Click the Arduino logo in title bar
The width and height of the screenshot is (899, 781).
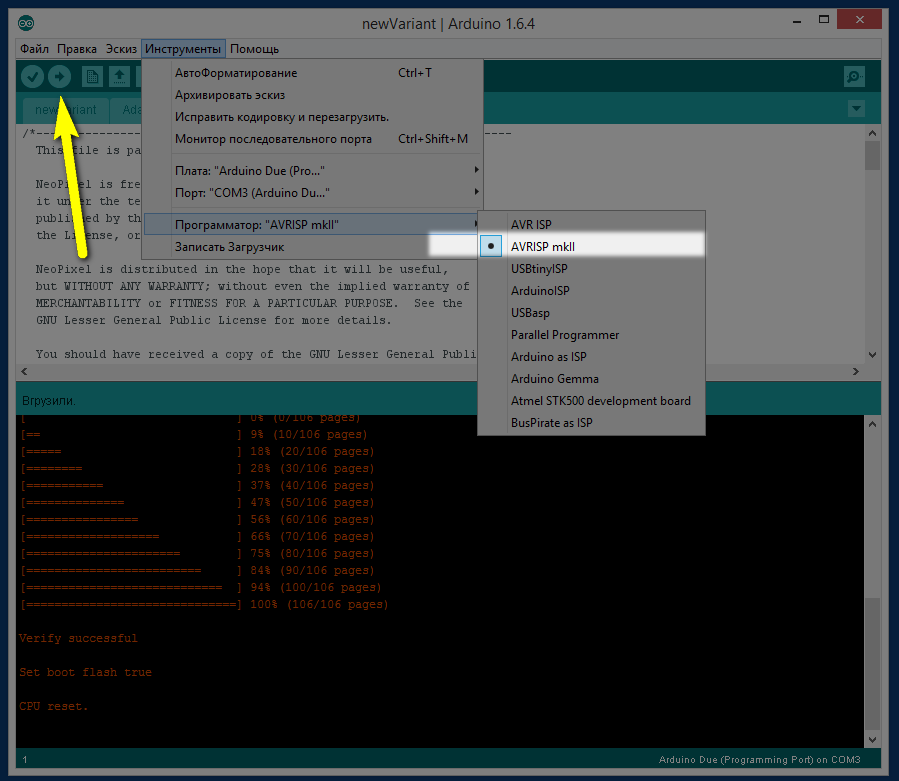tap(26, 23)
